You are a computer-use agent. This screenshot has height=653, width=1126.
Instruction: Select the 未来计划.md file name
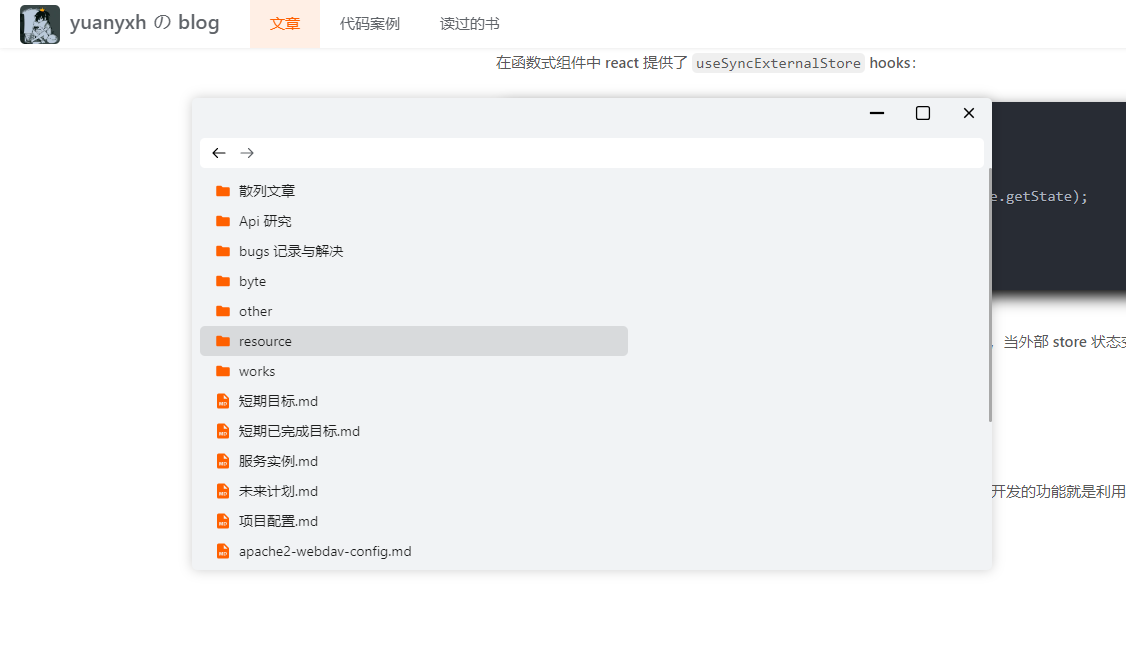(x=279, y=491)
